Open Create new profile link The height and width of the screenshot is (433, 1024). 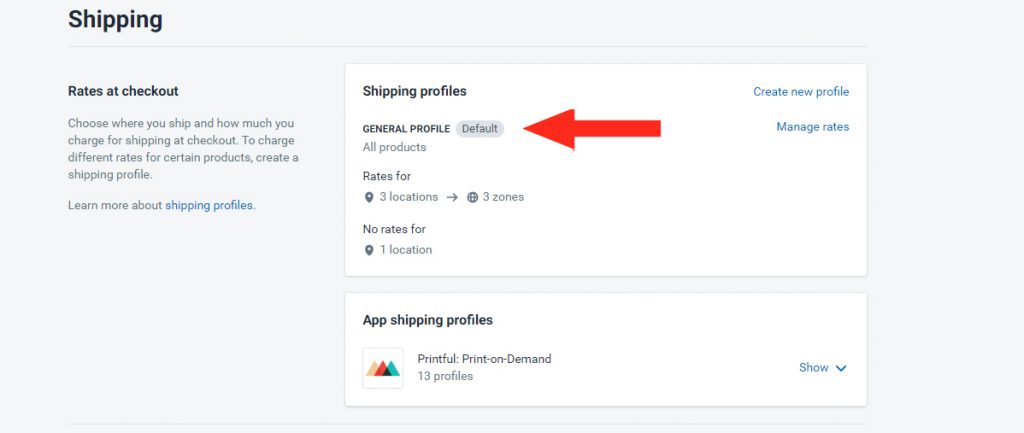tap(801, 92)
